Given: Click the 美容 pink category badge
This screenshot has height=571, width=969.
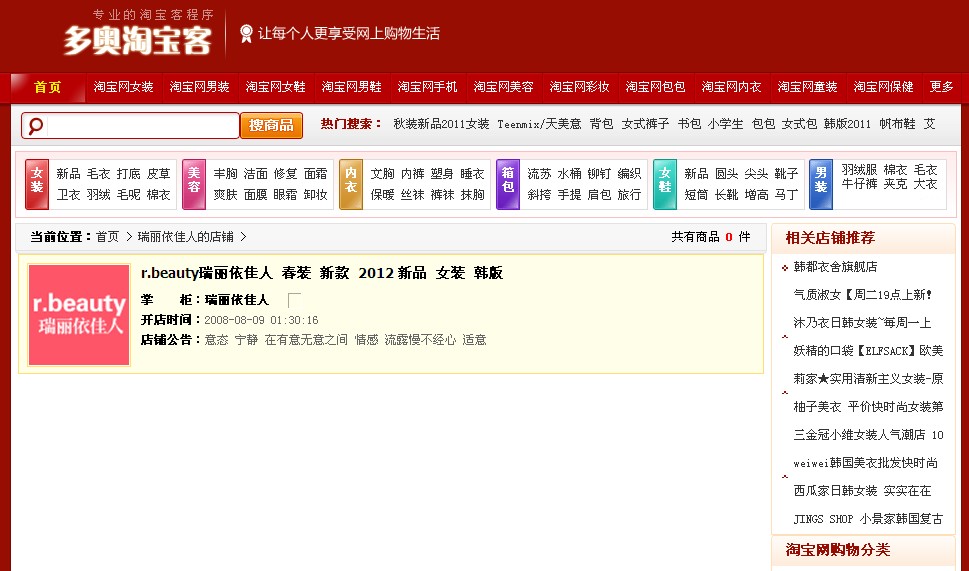Looking at the screenshot, I should (x=194, y=184).
